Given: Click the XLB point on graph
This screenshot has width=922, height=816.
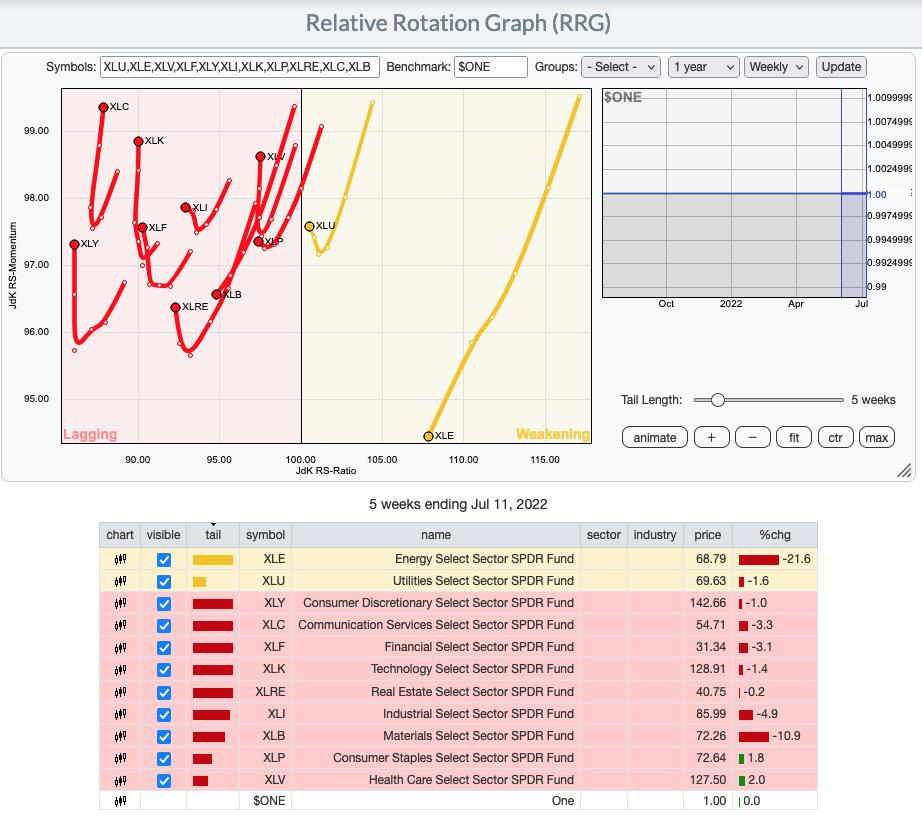Looking at the screenshot, I should (x=216, y=295).
